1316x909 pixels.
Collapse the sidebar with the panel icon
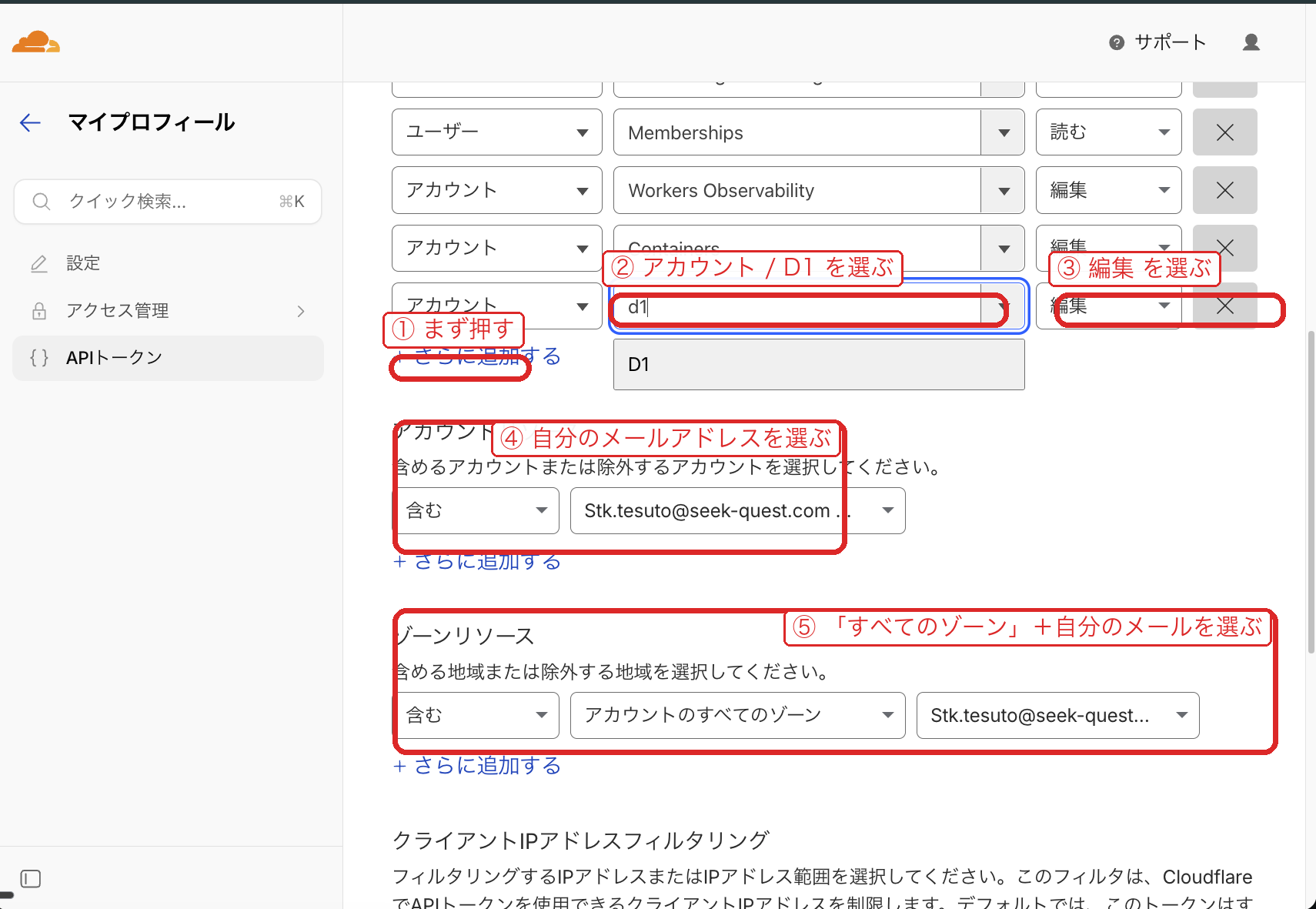tap(31, 879)
